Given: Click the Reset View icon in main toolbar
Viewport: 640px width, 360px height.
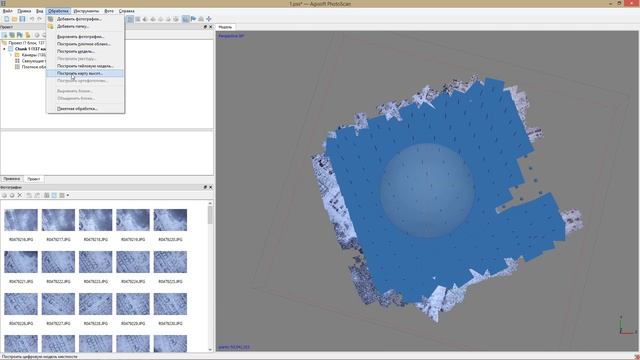Looking at the screenshot, I should (x=209, y=19).
